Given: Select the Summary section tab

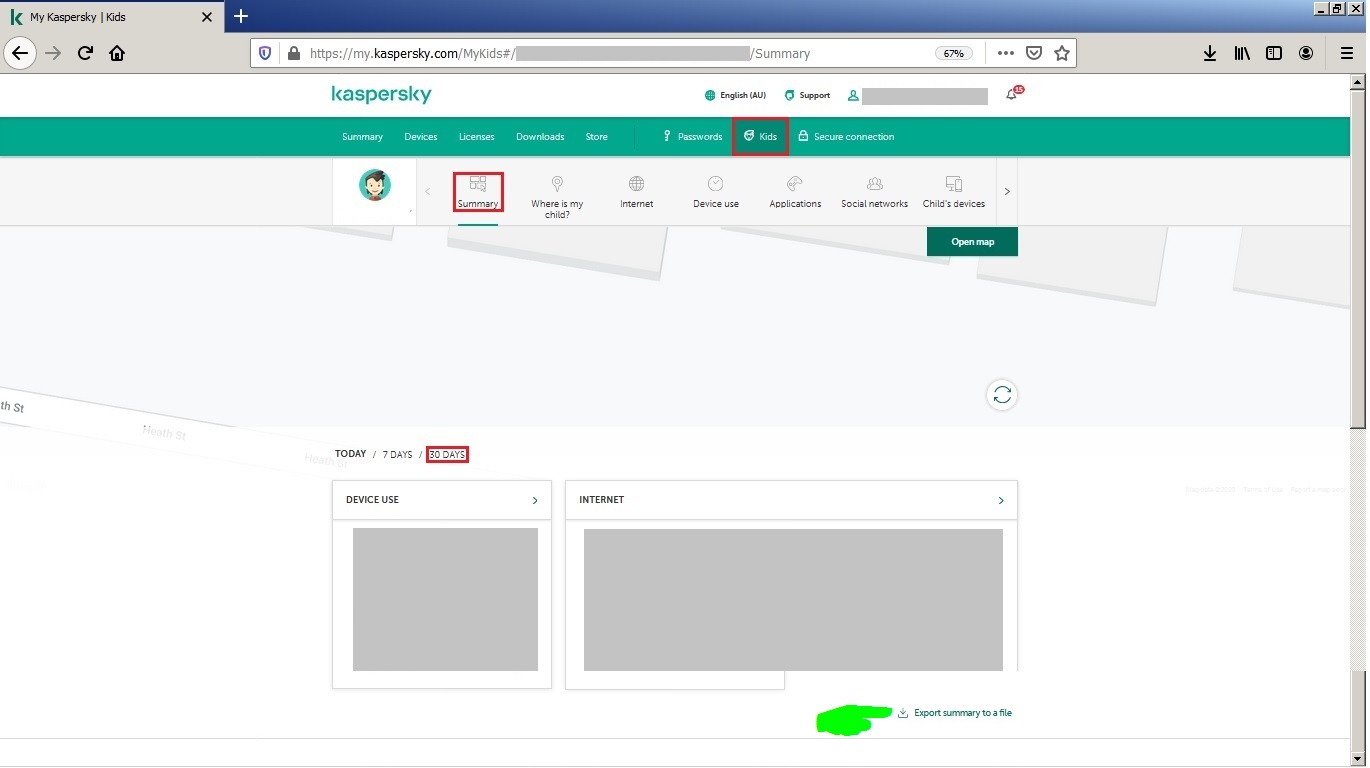Looking at the screenshot, I should [x=478, y=192].
